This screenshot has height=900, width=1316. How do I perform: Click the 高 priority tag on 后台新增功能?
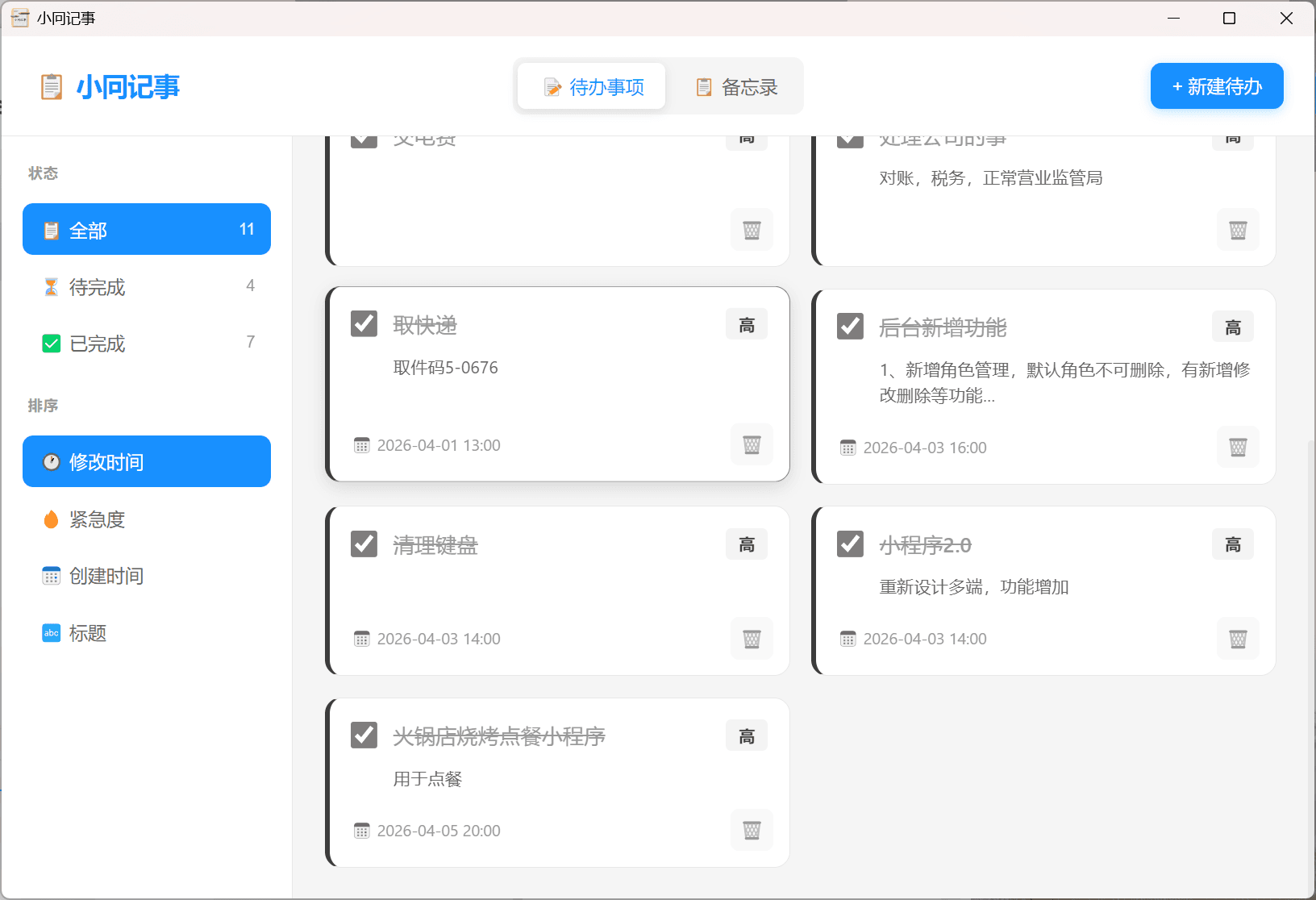[x=1233, y=327]
